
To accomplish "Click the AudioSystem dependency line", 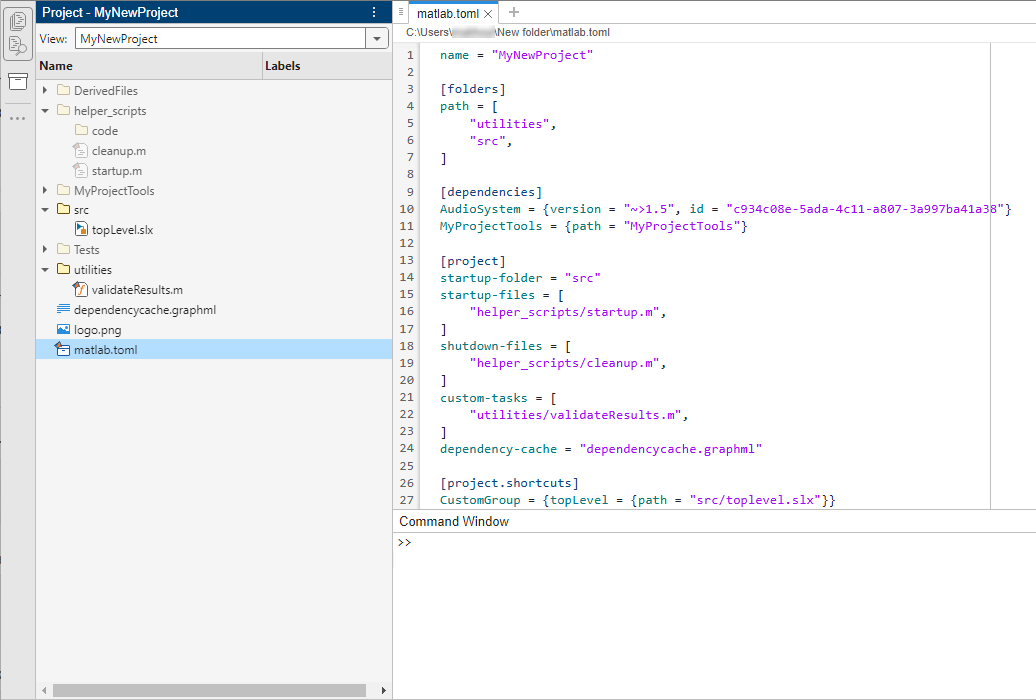I will (x=725, y=209).
